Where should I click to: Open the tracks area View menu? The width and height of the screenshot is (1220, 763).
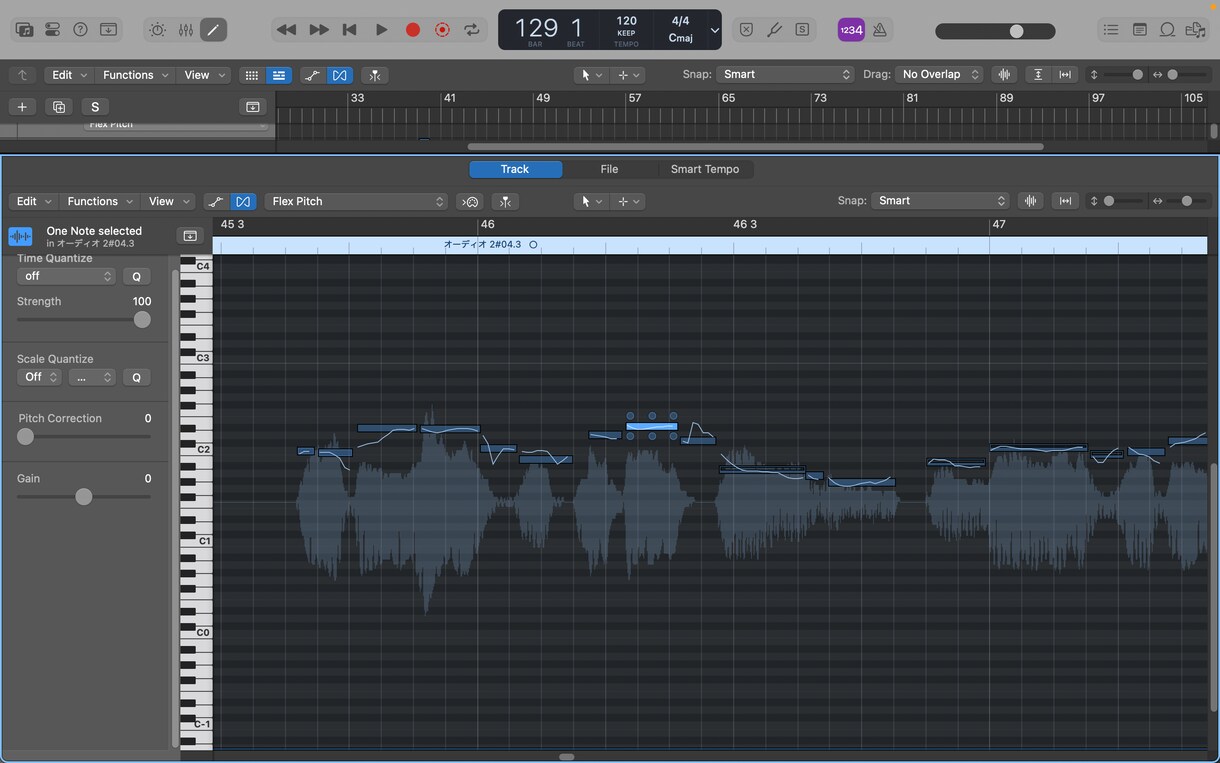point(205,75)
